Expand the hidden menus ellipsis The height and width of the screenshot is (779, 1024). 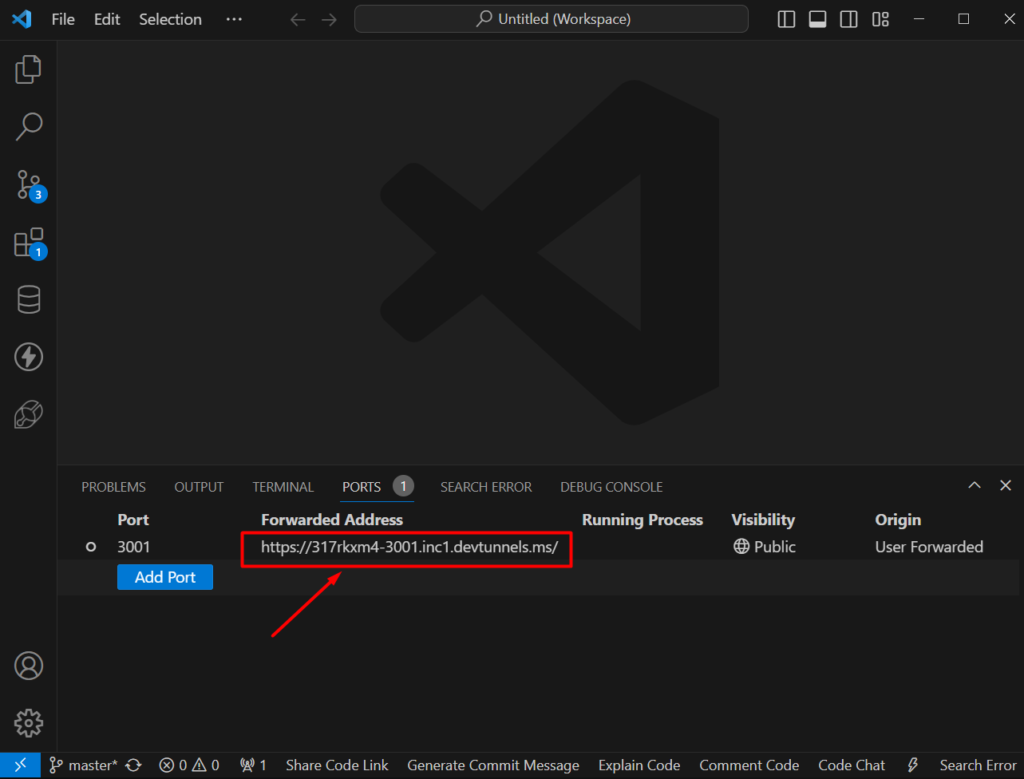pyautogui.click(x=234, y=19)
